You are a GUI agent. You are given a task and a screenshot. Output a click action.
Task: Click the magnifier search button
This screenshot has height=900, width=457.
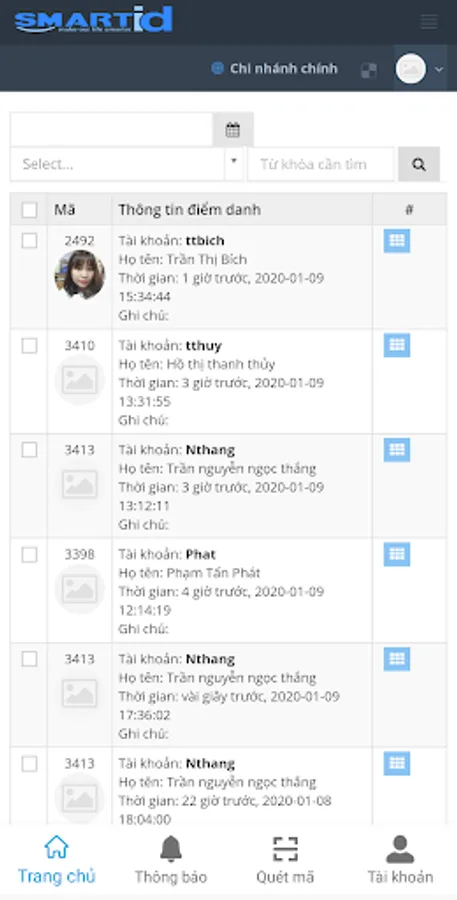click(x=419, y=165)
